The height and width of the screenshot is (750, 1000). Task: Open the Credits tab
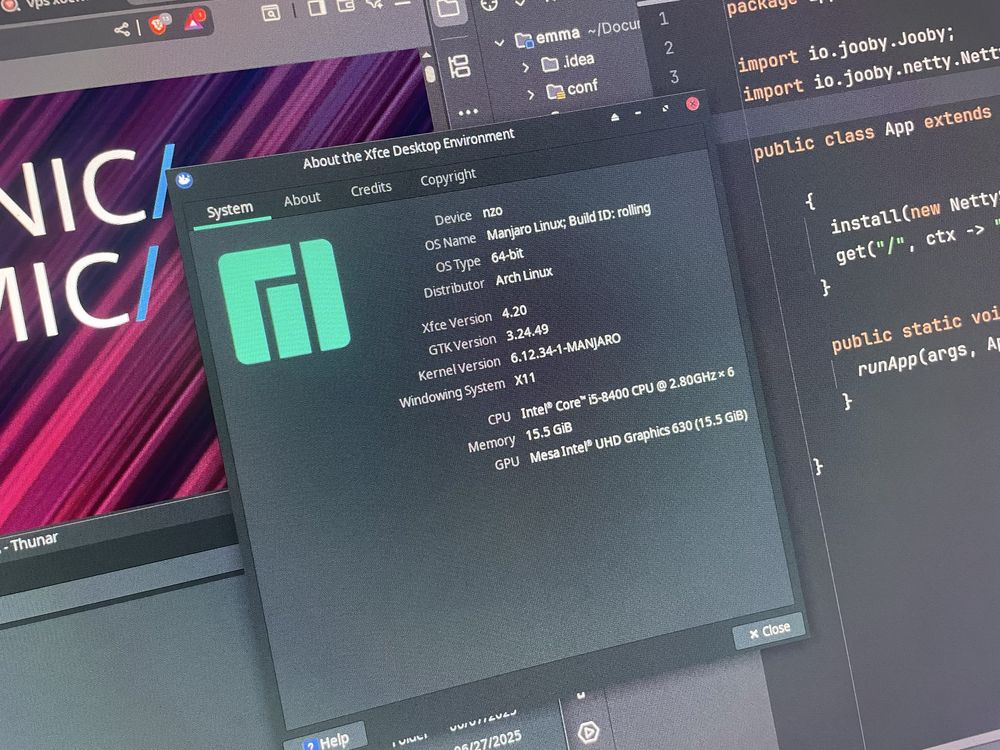click(371, 189)
